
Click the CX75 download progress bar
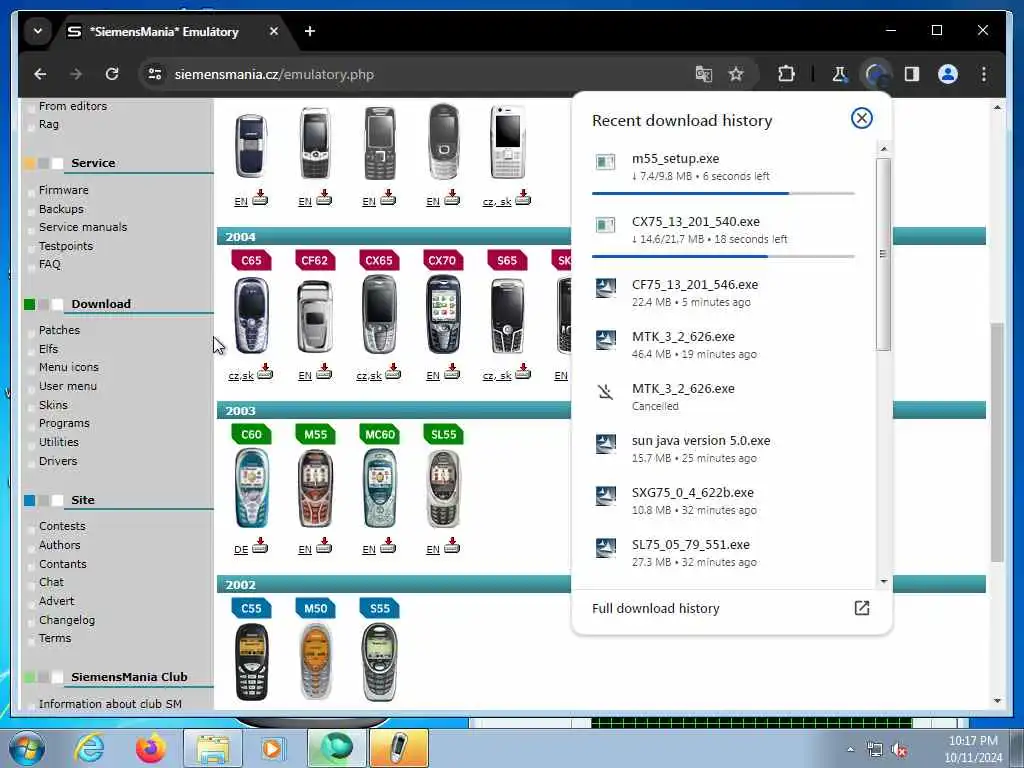point(723,257)
